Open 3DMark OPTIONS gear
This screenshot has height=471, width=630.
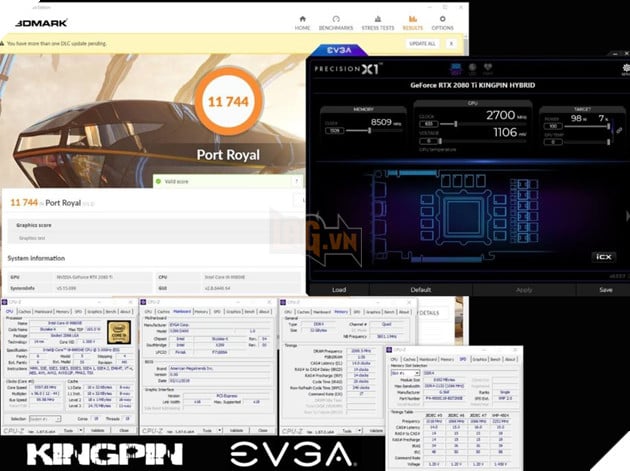[x=442, y=23]
